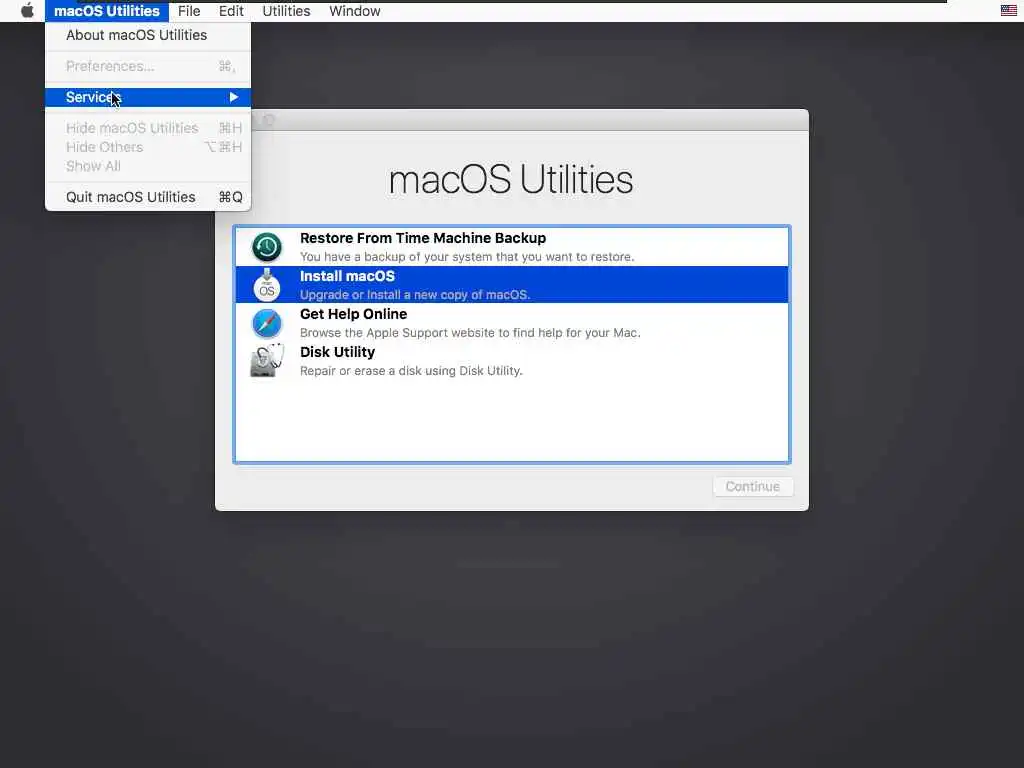This screenshot has width=1024, height=768.
Task: Open the File menu
Action: point(189,11)
